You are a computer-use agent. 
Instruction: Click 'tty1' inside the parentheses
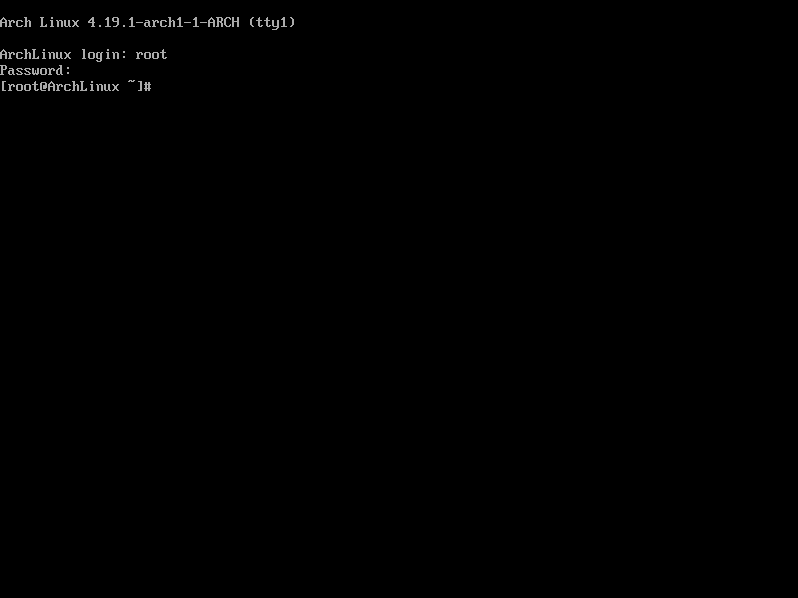[272, 23]
